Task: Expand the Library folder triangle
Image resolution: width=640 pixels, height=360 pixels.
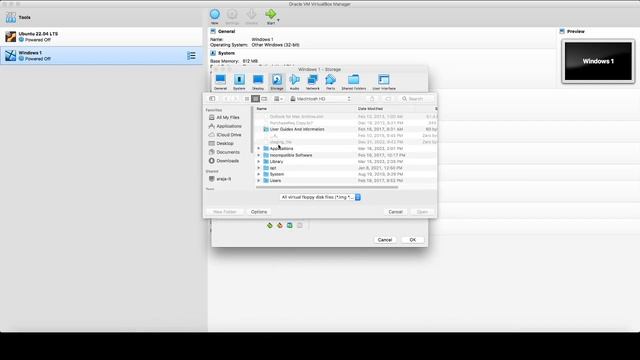Action: pyautogui.click(x=258, y=162)
